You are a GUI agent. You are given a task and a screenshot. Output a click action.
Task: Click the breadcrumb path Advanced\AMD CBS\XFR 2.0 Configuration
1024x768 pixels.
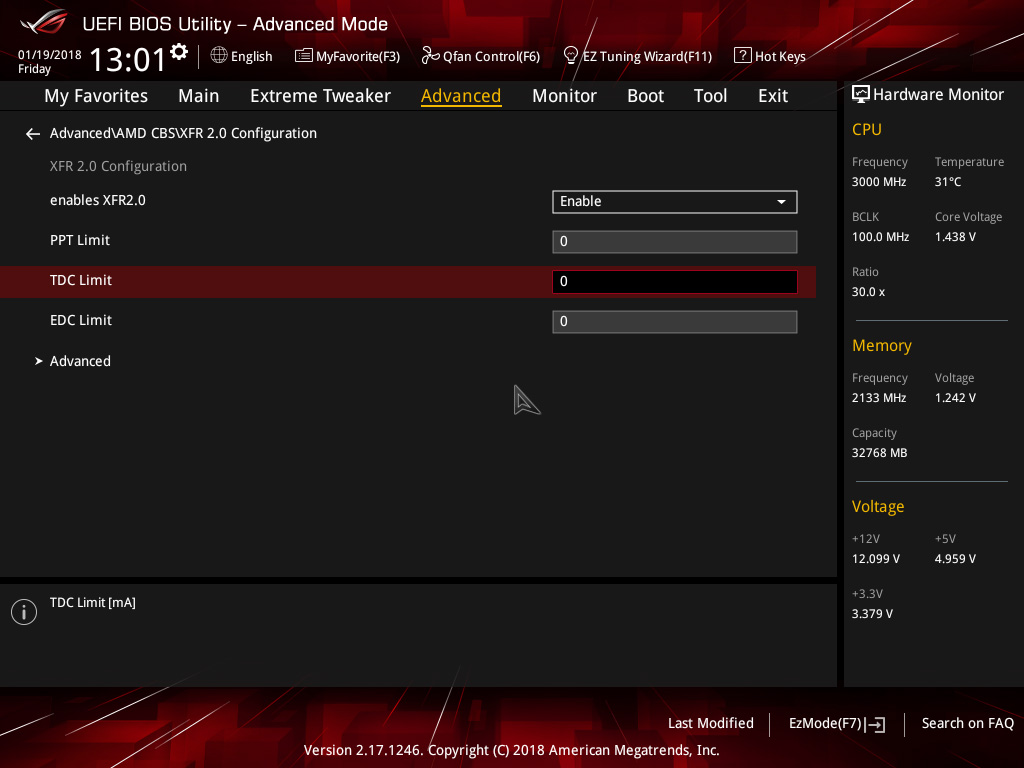click(184, 133)
